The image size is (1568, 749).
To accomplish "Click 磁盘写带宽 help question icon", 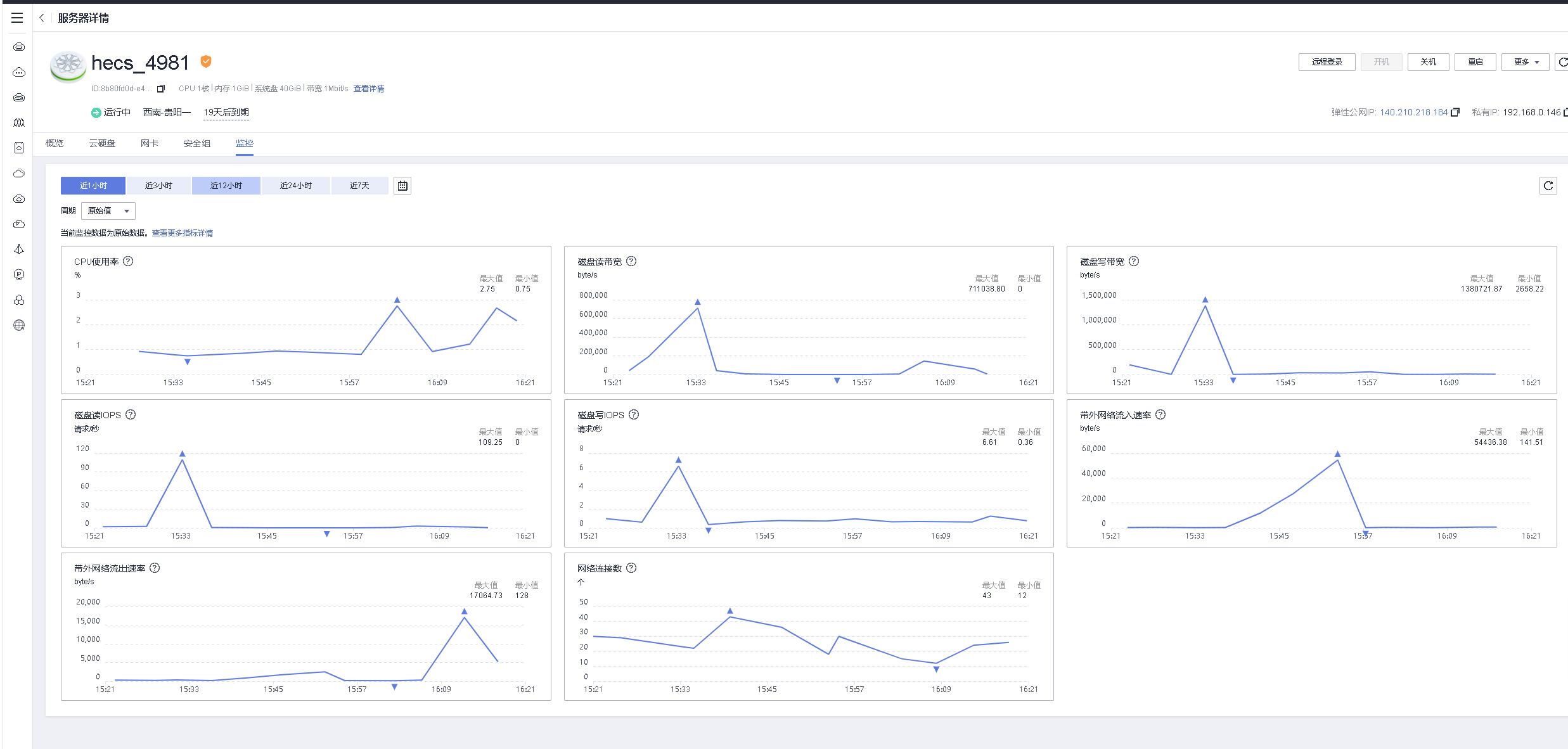I will pyautogui.click(x=1134, y=261).
